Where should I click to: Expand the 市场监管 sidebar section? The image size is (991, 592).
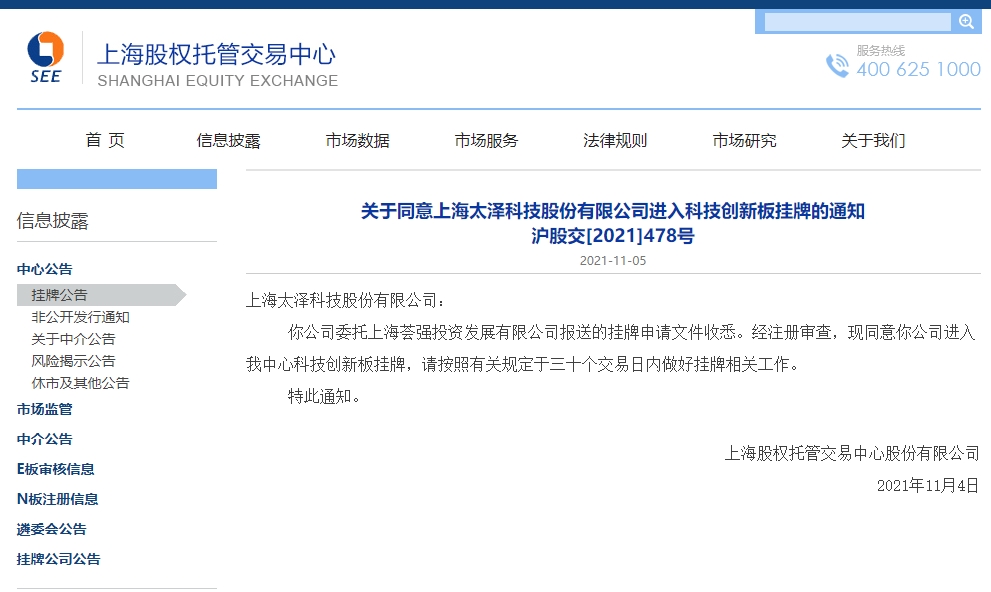pyautogui.click(x=45, y=409)
